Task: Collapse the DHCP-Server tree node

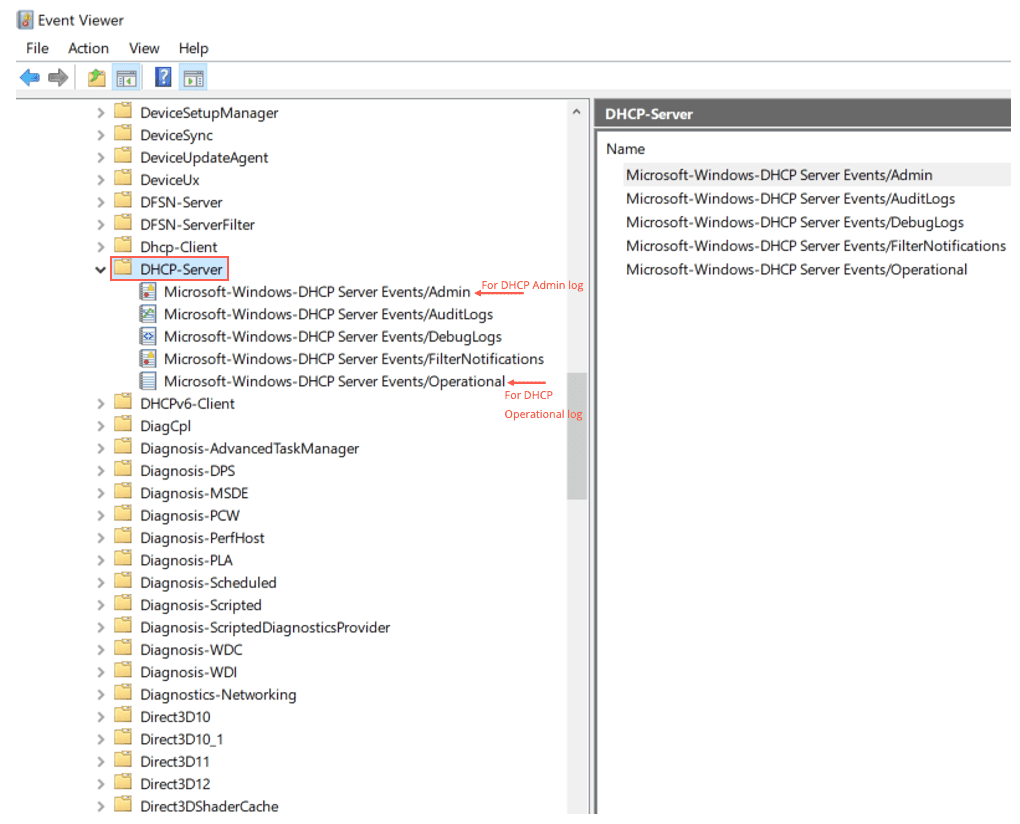Action: (x=100, y=270)
